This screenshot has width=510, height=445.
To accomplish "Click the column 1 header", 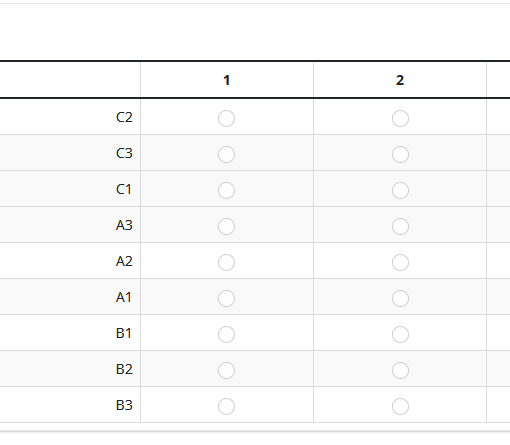I will (227, 80).
